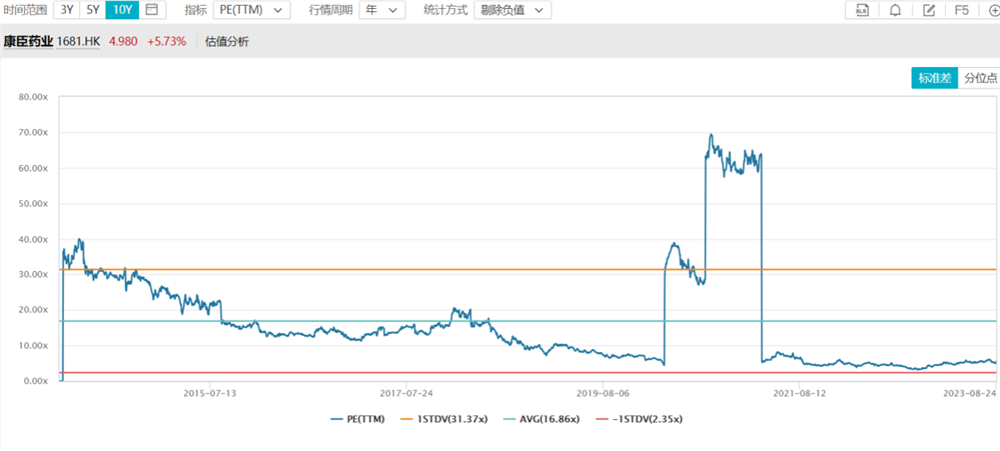This screenshot has width=1000, height=451.
Task: Select the 3Y time range
Action: click(66, 10)
